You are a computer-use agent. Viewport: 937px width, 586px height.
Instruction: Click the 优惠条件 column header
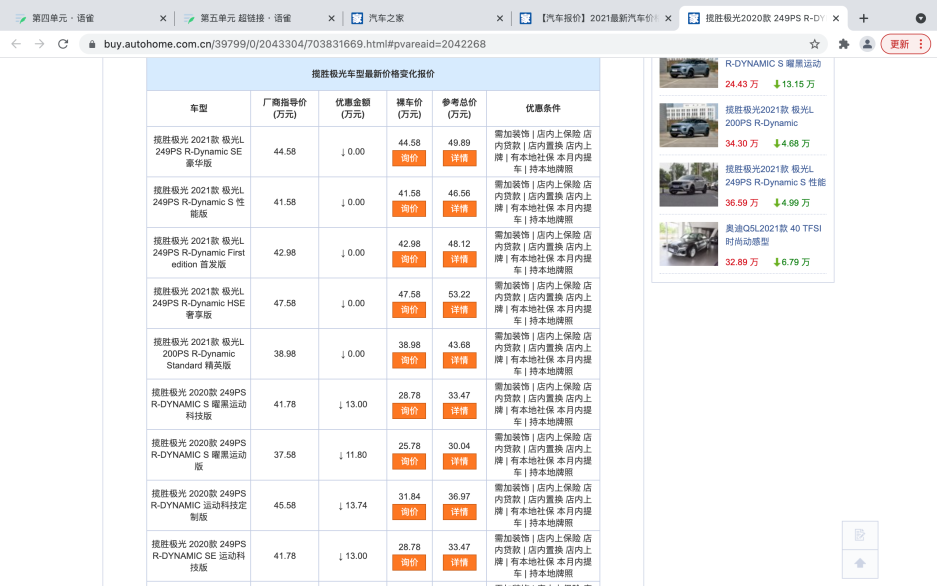(543, 108)
